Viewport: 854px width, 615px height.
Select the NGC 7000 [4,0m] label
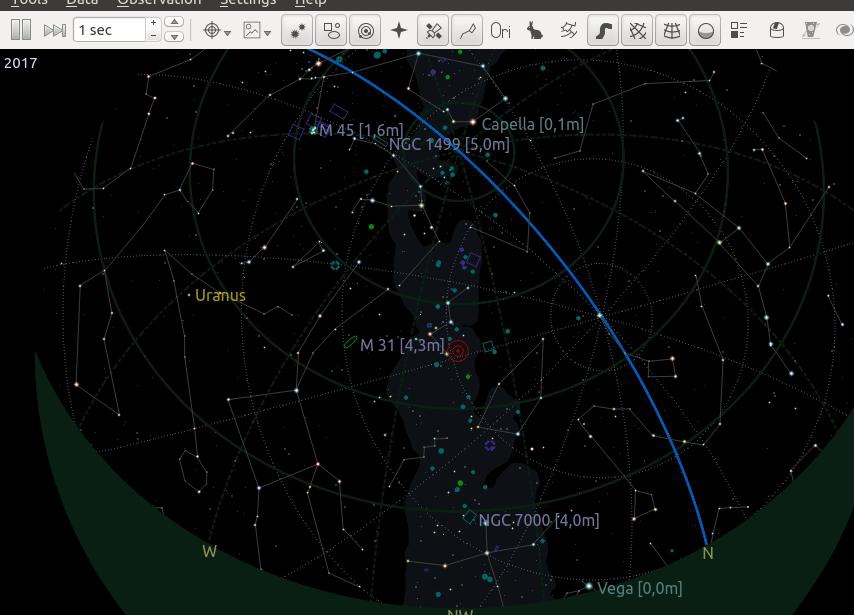pyautogui.click(x=539, y=520)
